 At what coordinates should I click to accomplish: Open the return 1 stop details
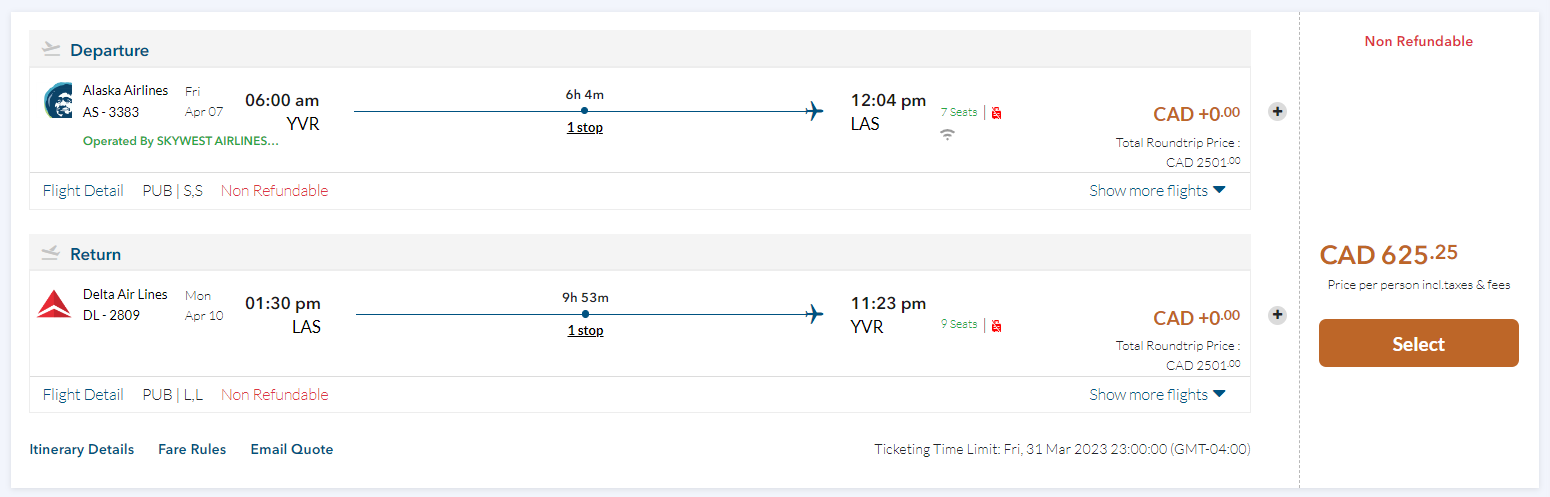[585, 331]
